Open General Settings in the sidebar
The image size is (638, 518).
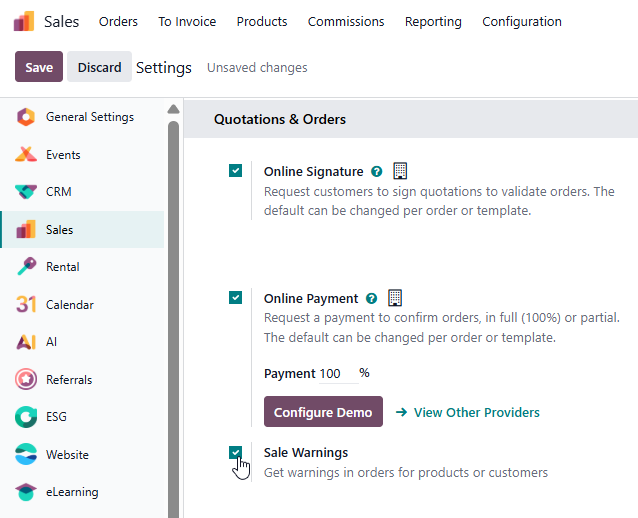pos(89,117)
